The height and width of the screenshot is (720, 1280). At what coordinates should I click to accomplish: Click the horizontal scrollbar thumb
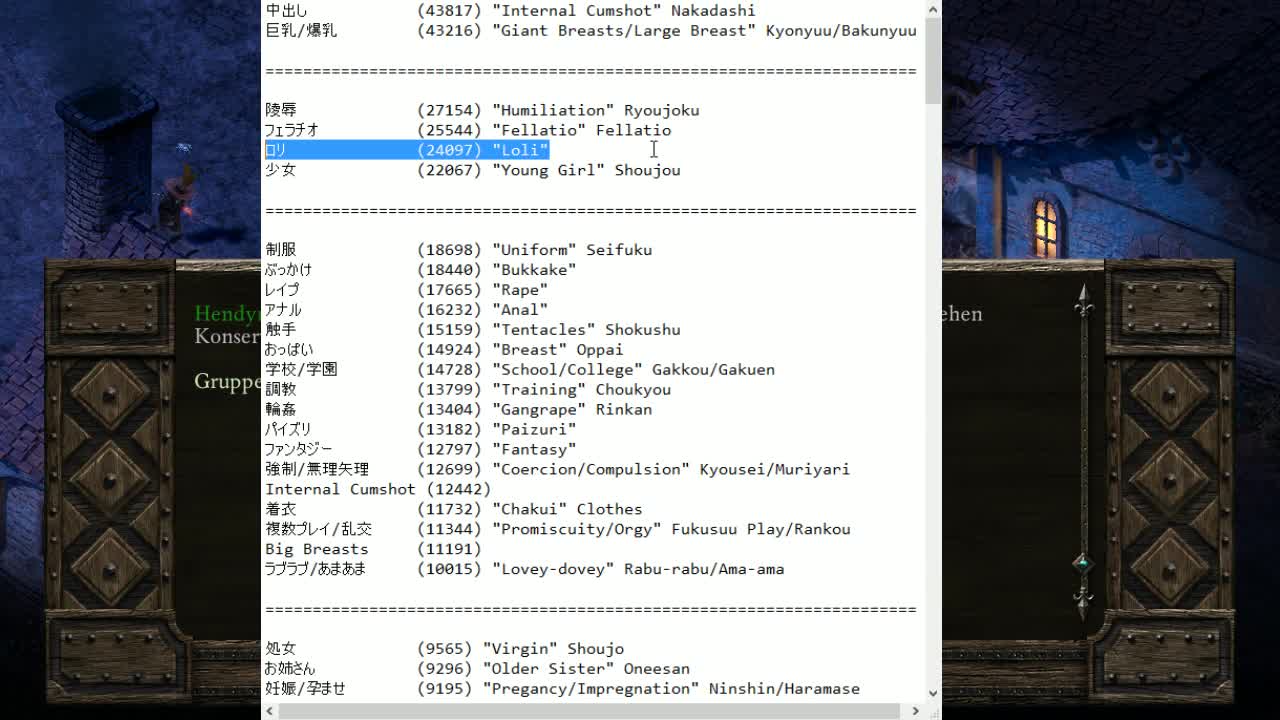coord(590,711)
